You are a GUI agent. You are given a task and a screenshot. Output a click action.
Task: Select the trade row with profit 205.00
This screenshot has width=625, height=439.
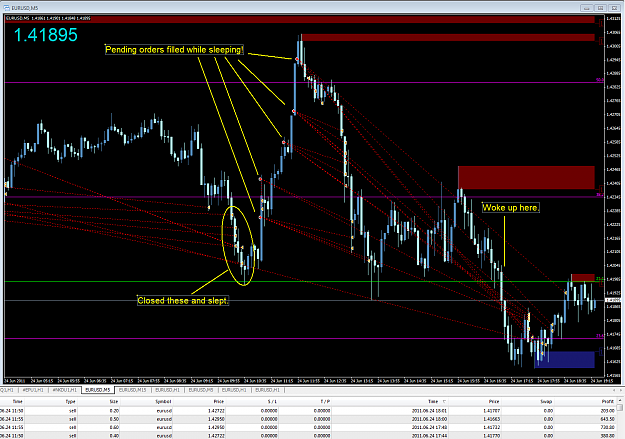[x=308, y=410]
